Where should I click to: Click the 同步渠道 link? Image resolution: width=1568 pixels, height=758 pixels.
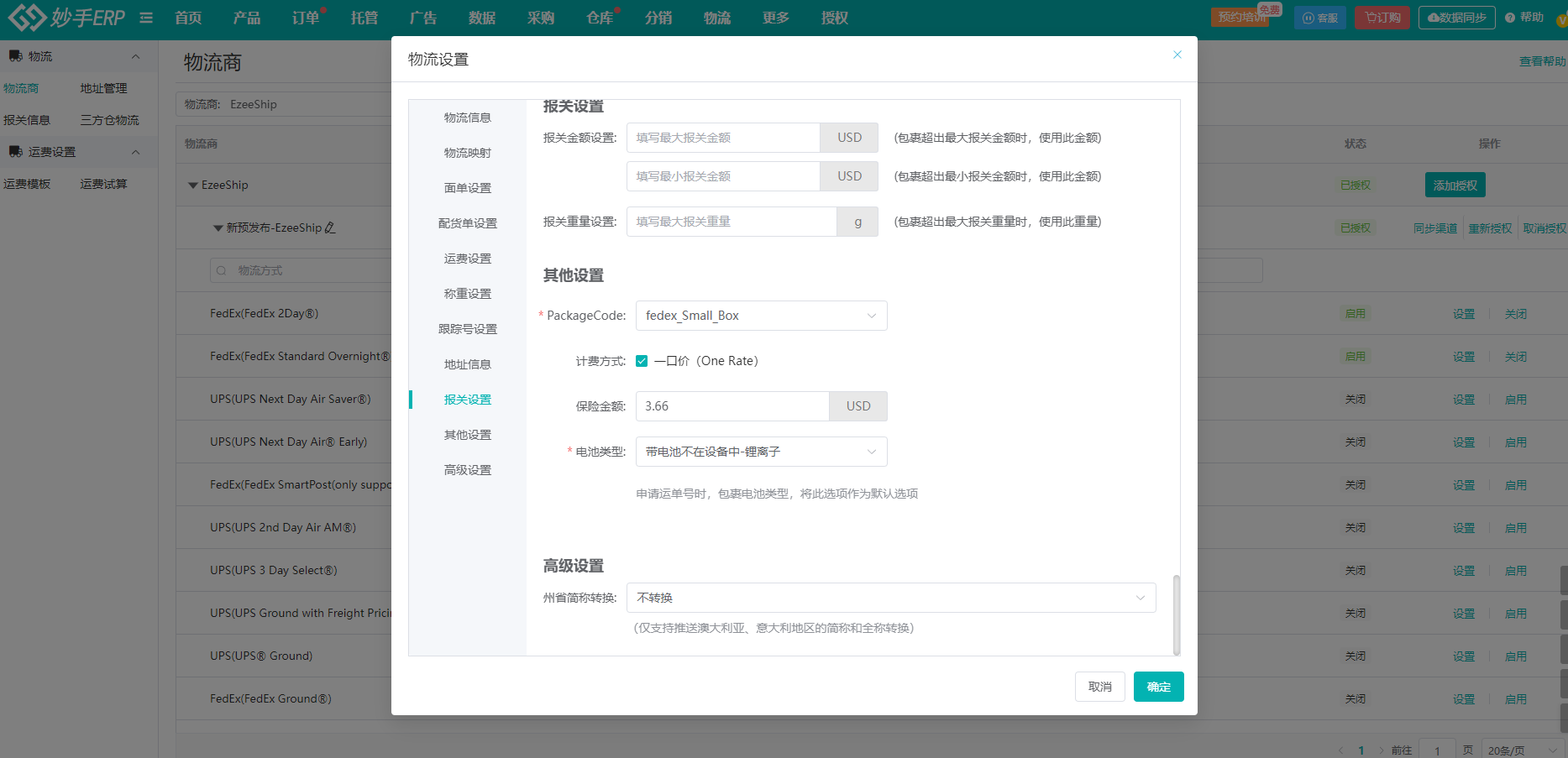pos(1434,228)
